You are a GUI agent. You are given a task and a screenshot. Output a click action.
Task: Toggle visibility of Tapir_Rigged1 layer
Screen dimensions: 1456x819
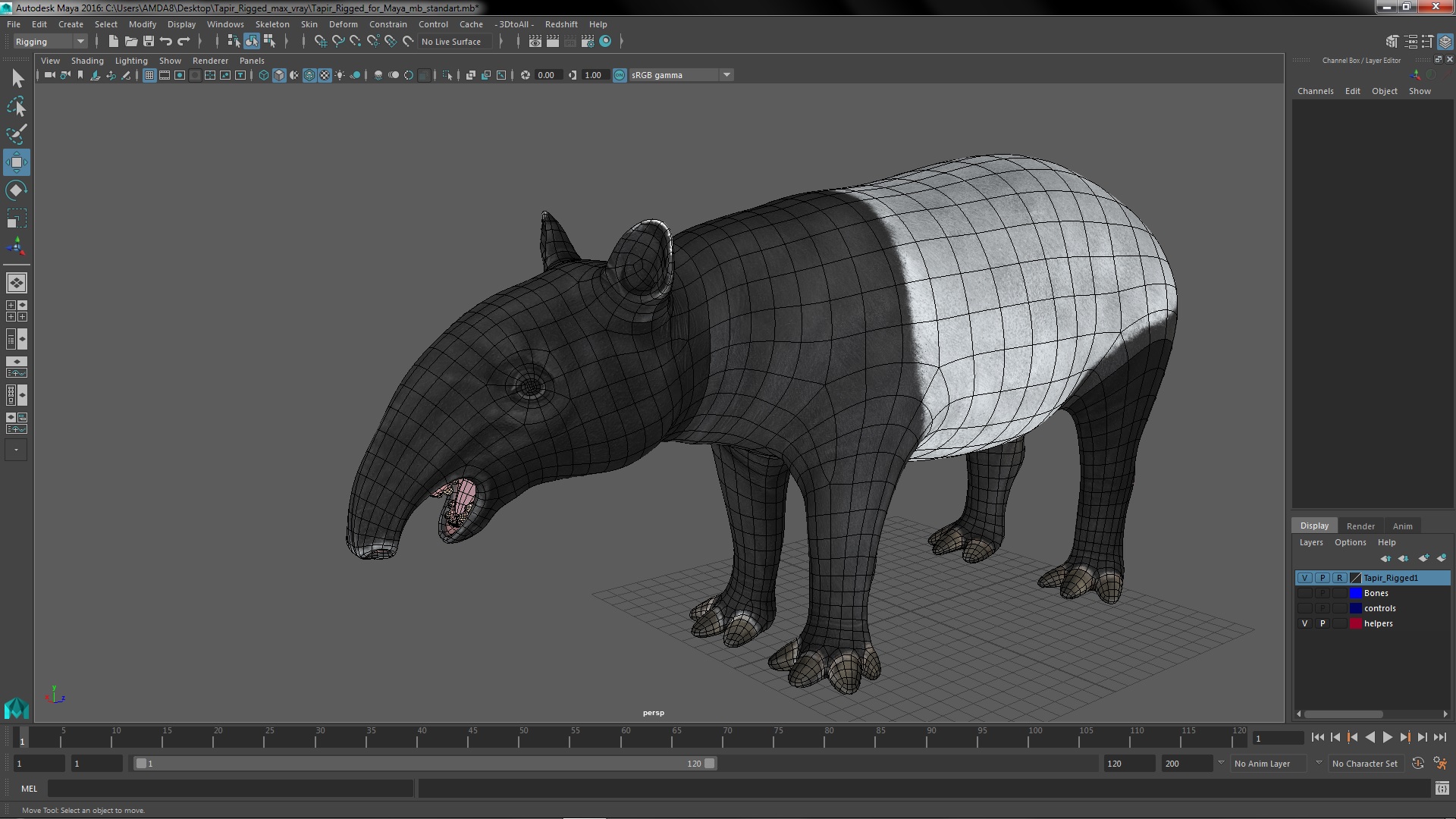[1304, 578]
